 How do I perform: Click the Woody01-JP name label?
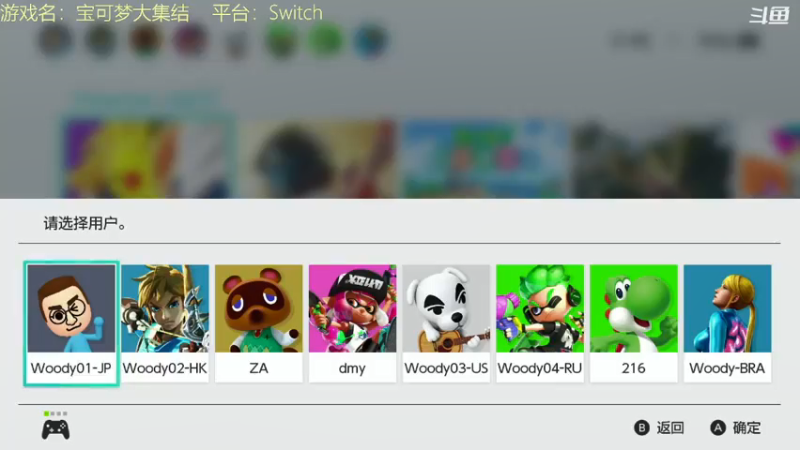click(x=71, y=368)
